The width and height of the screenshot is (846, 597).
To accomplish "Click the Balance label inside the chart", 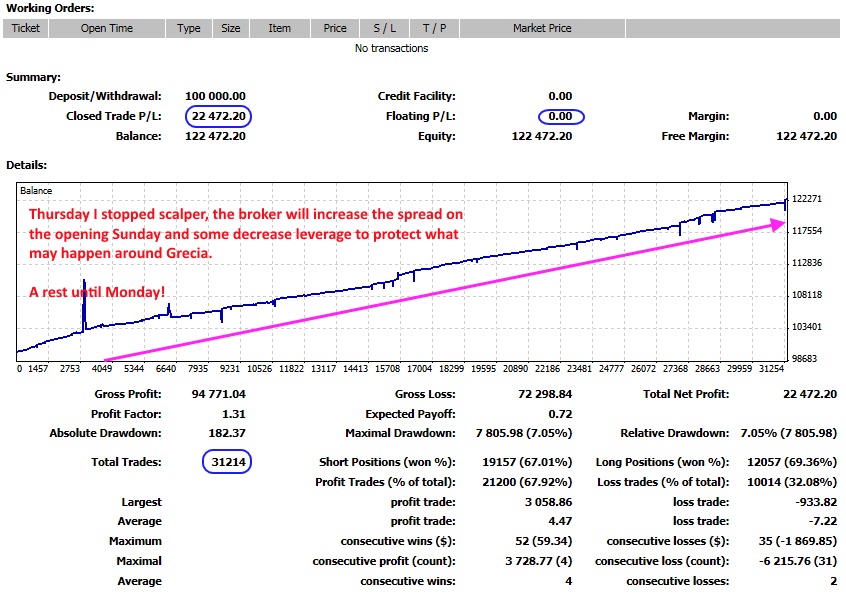I will click(36, 191).
